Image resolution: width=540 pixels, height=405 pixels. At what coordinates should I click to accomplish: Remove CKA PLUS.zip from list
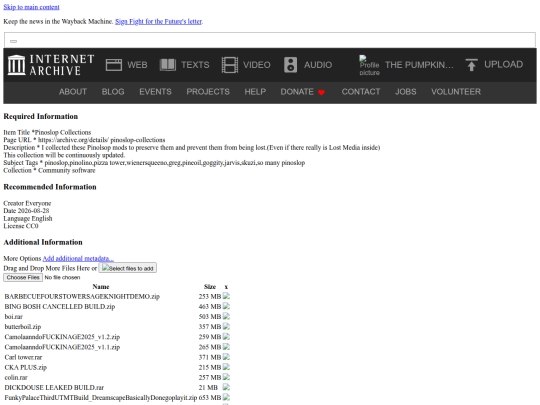coord(226,367)
